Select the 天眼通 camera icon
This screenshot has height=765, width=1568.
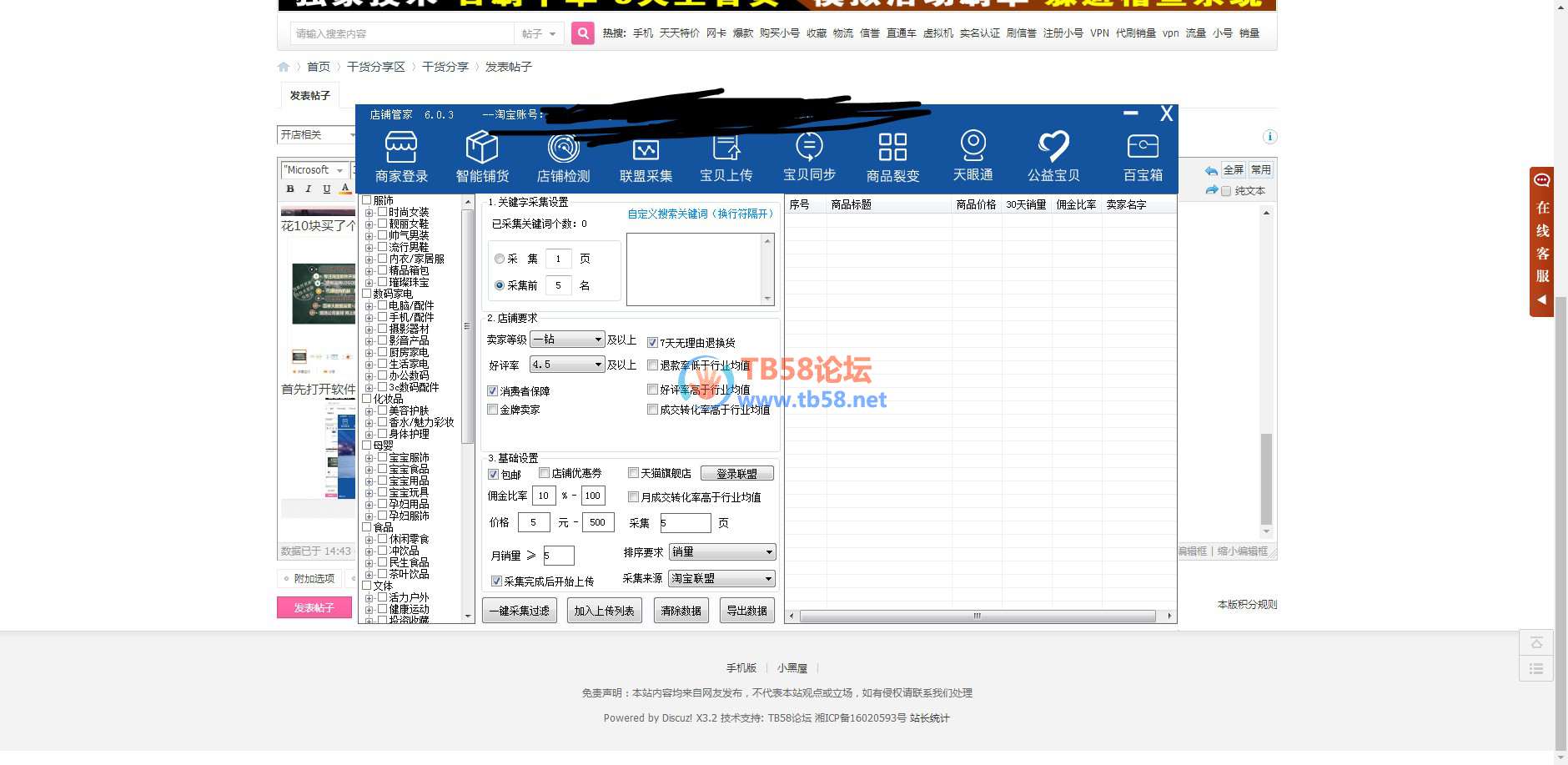point(973,156)
